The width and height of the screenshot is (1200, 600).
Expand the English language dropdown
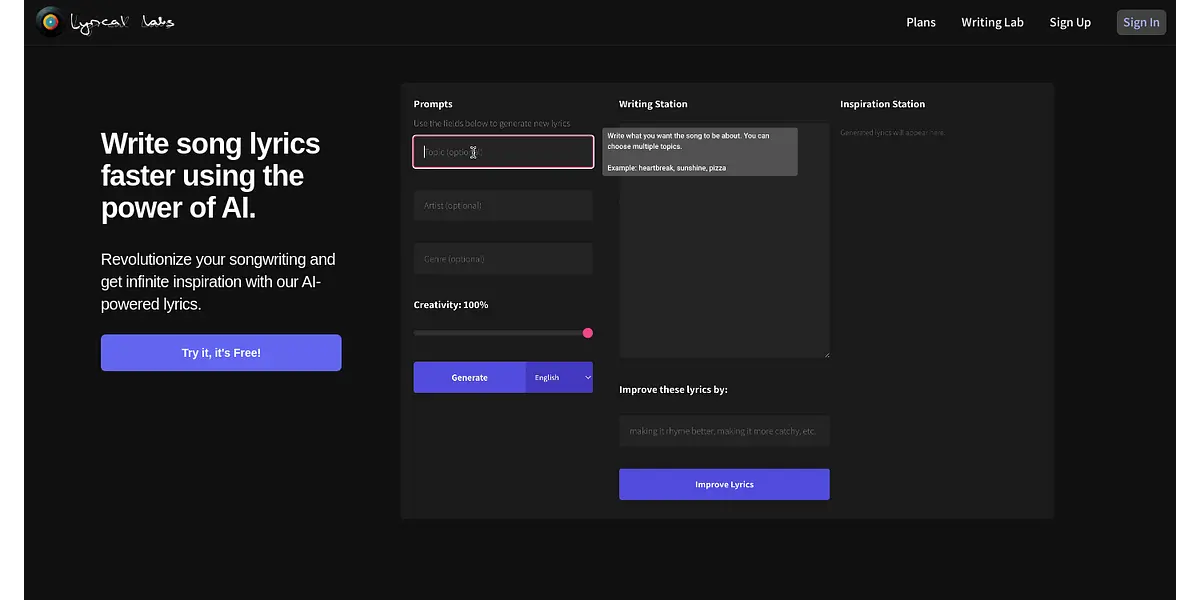point(560,378)
